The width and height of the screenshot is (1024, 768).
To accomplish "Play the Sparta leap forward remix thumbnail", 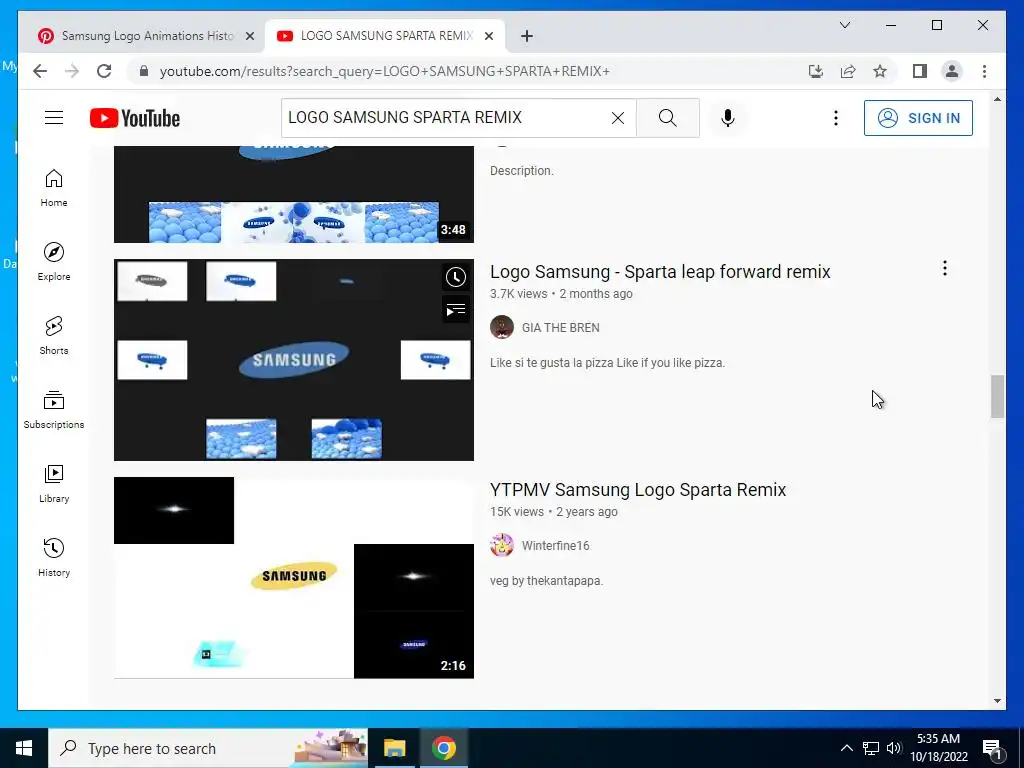I will 293,360.
